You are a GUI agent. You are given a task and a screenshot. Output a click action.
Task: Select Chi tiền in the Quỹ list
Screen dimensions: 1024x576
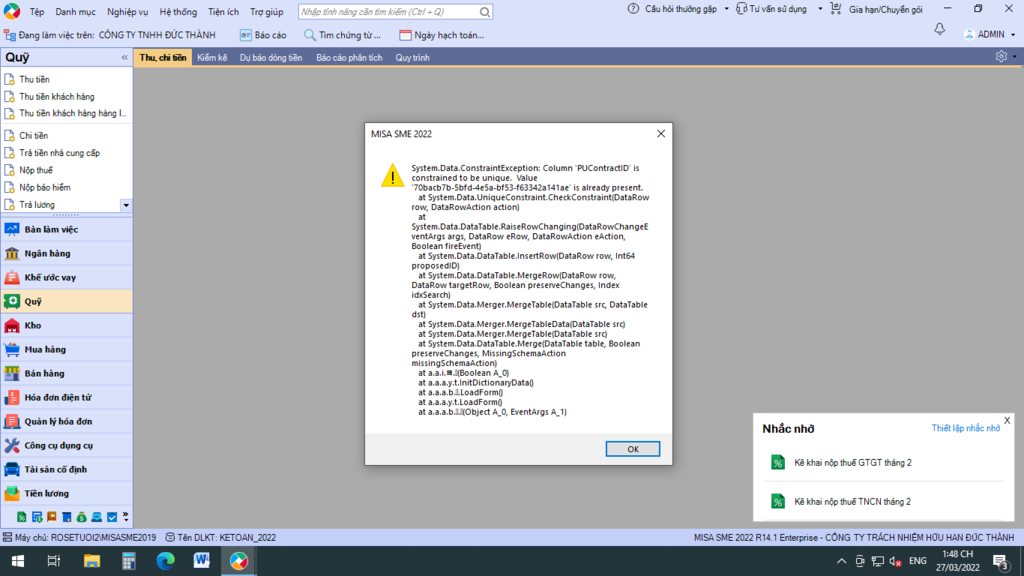[33, 136]
